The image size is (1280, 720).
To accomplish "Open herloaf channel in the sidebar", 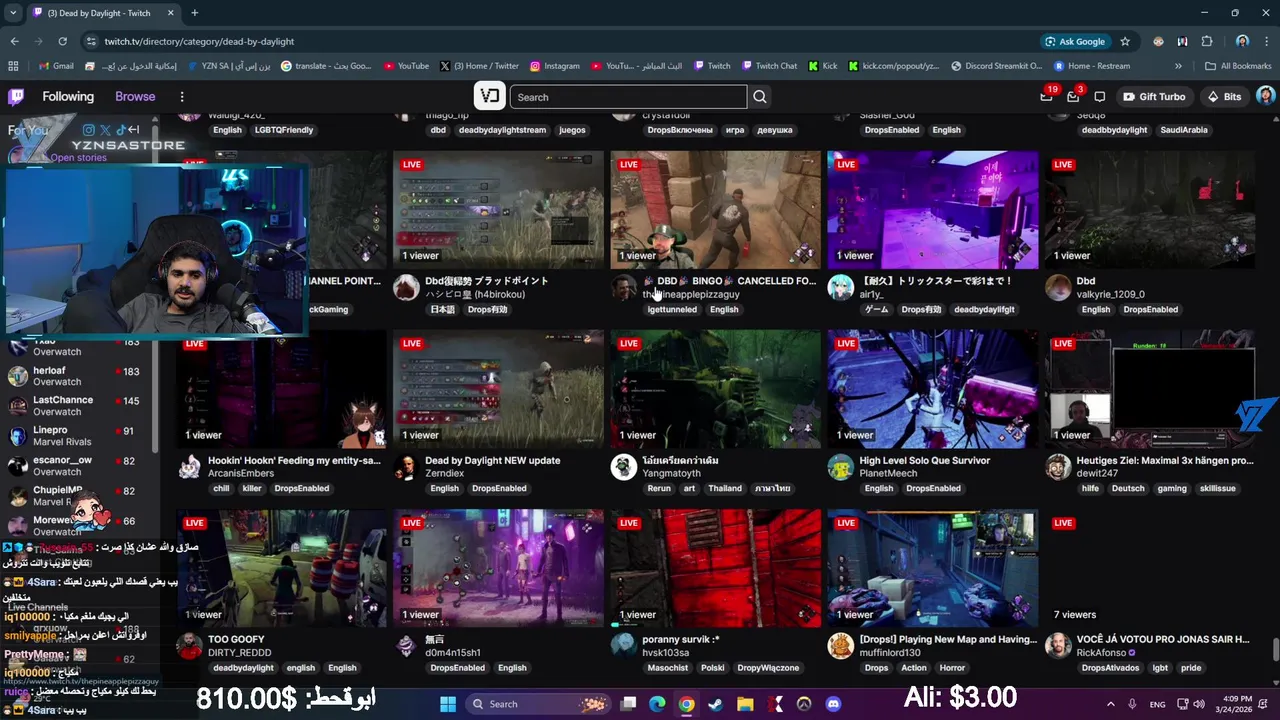I will tap(78, 376).
